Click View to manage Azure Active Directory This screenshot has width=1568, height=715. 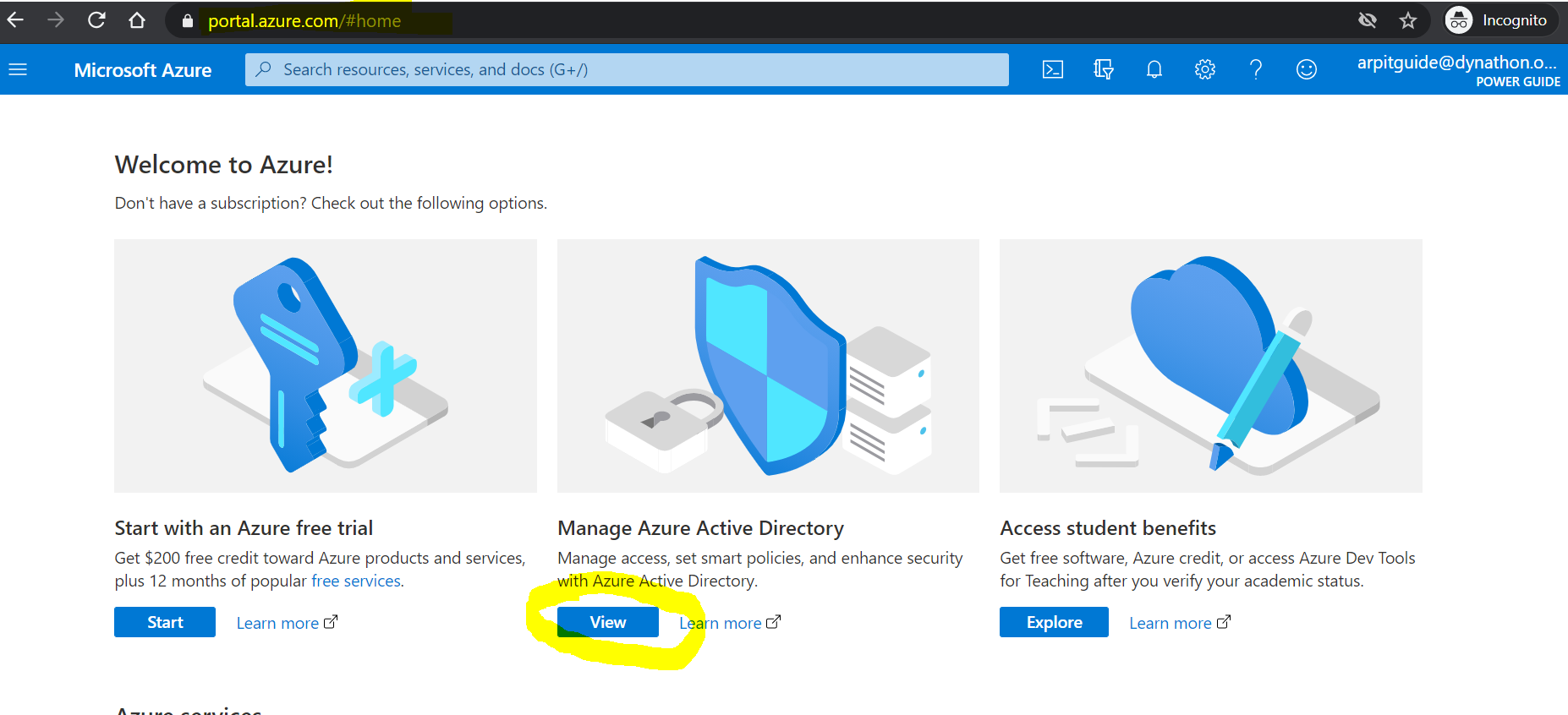(608, 622)
